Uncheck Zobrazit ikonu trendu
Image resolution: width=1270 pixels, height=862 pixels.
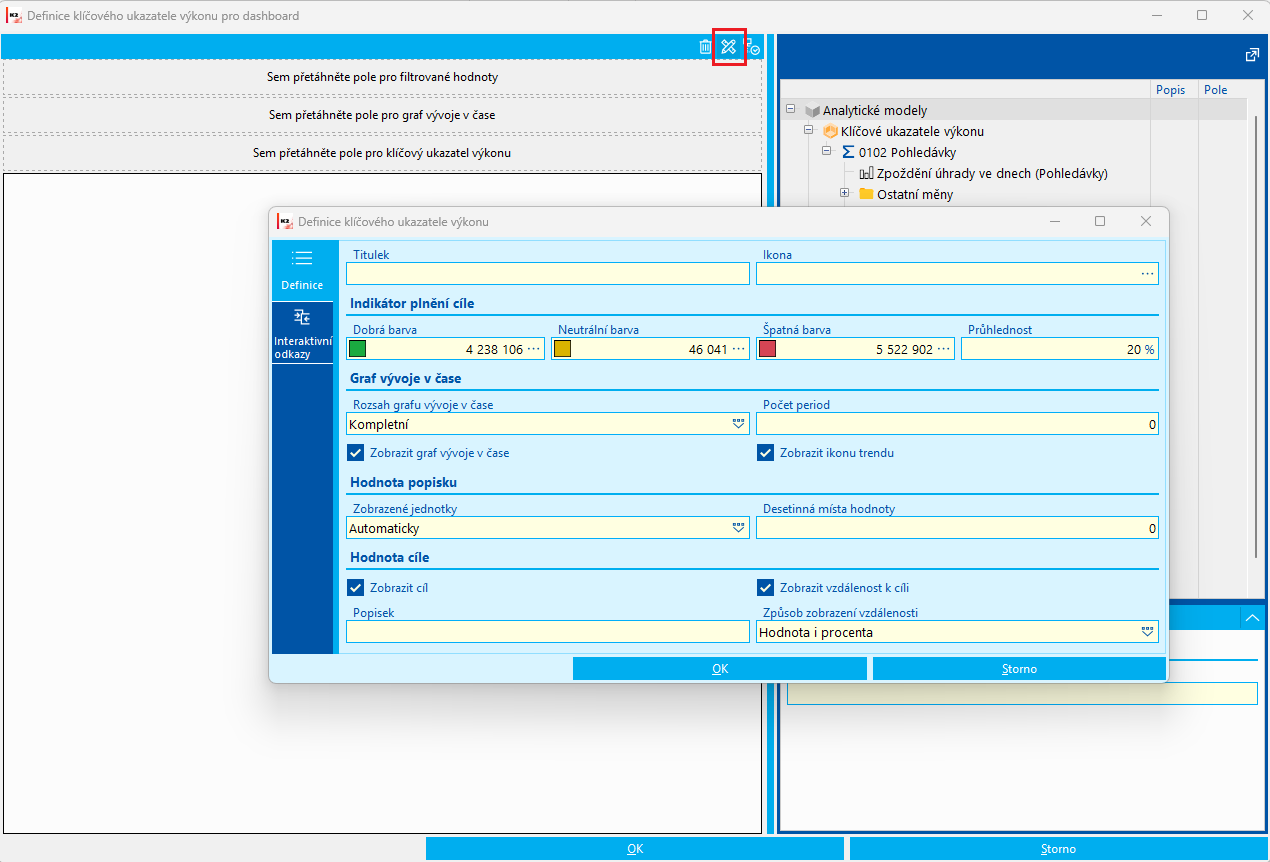(766, 453)
